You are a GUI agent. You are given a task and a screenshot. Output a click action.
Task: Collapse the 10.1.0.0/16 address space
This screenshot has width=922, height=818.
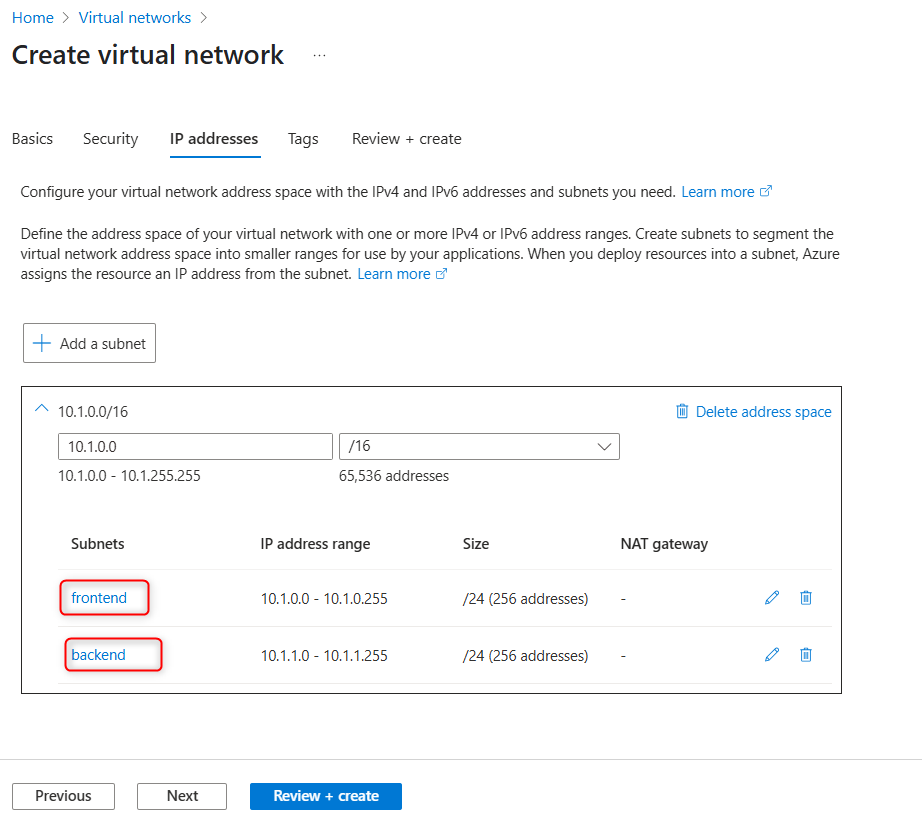[x=41, y=410]
